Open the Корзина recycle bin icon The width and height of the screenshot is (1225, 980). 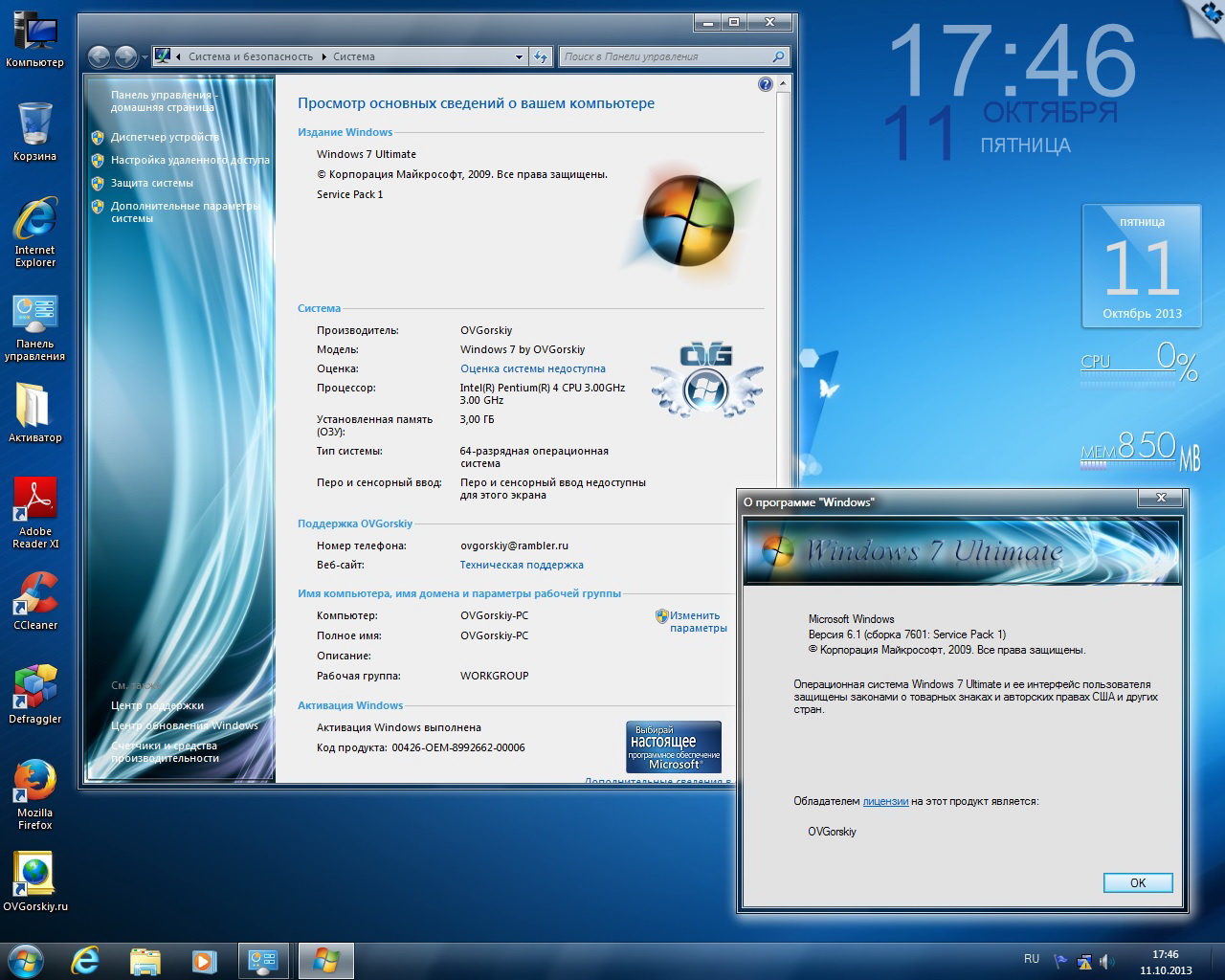[34, 131]
